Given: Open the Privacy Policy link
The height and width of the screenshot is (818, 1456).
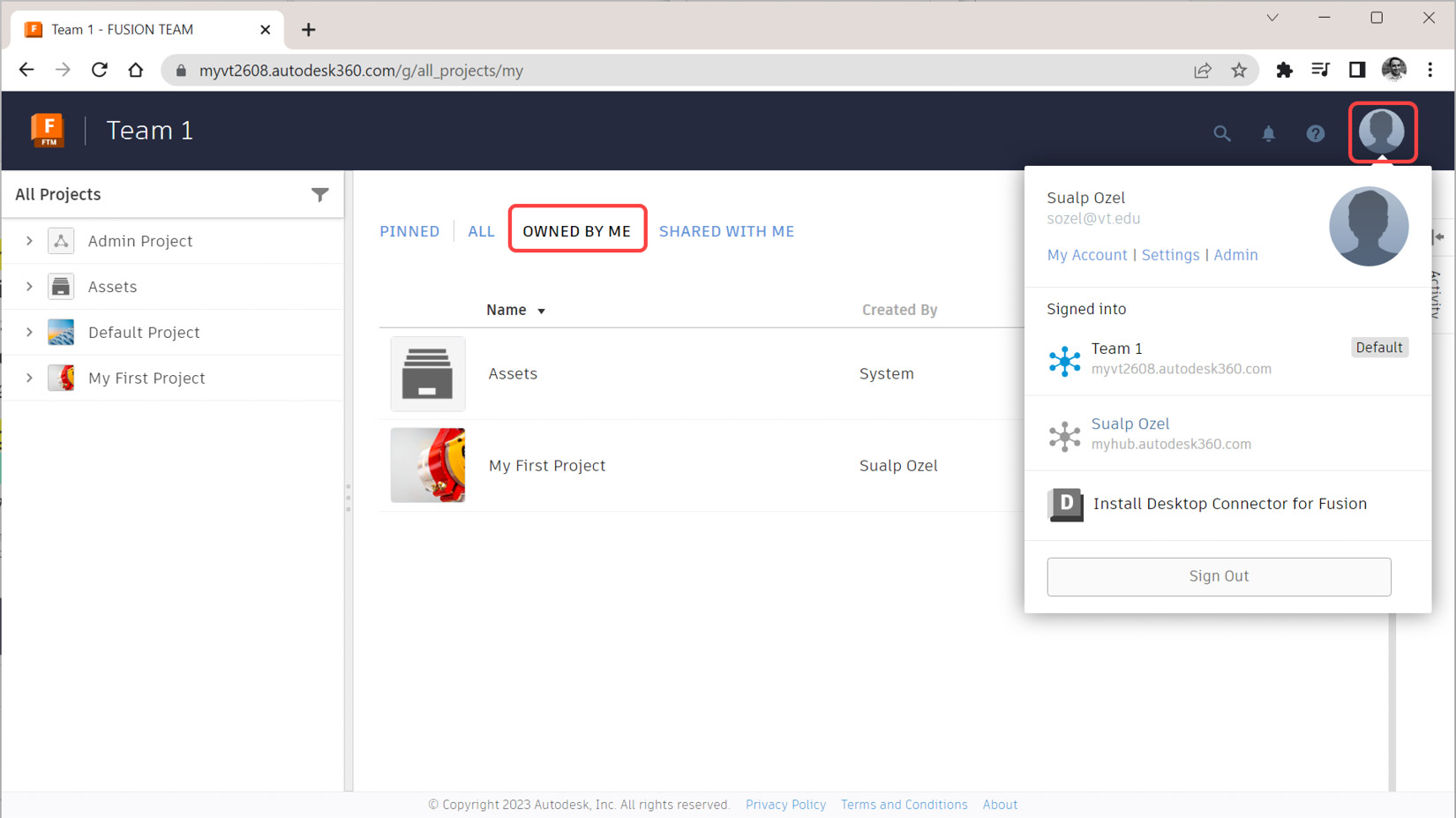Looking at the screenshot, I should pyautogui.click(x=785, y=805).
